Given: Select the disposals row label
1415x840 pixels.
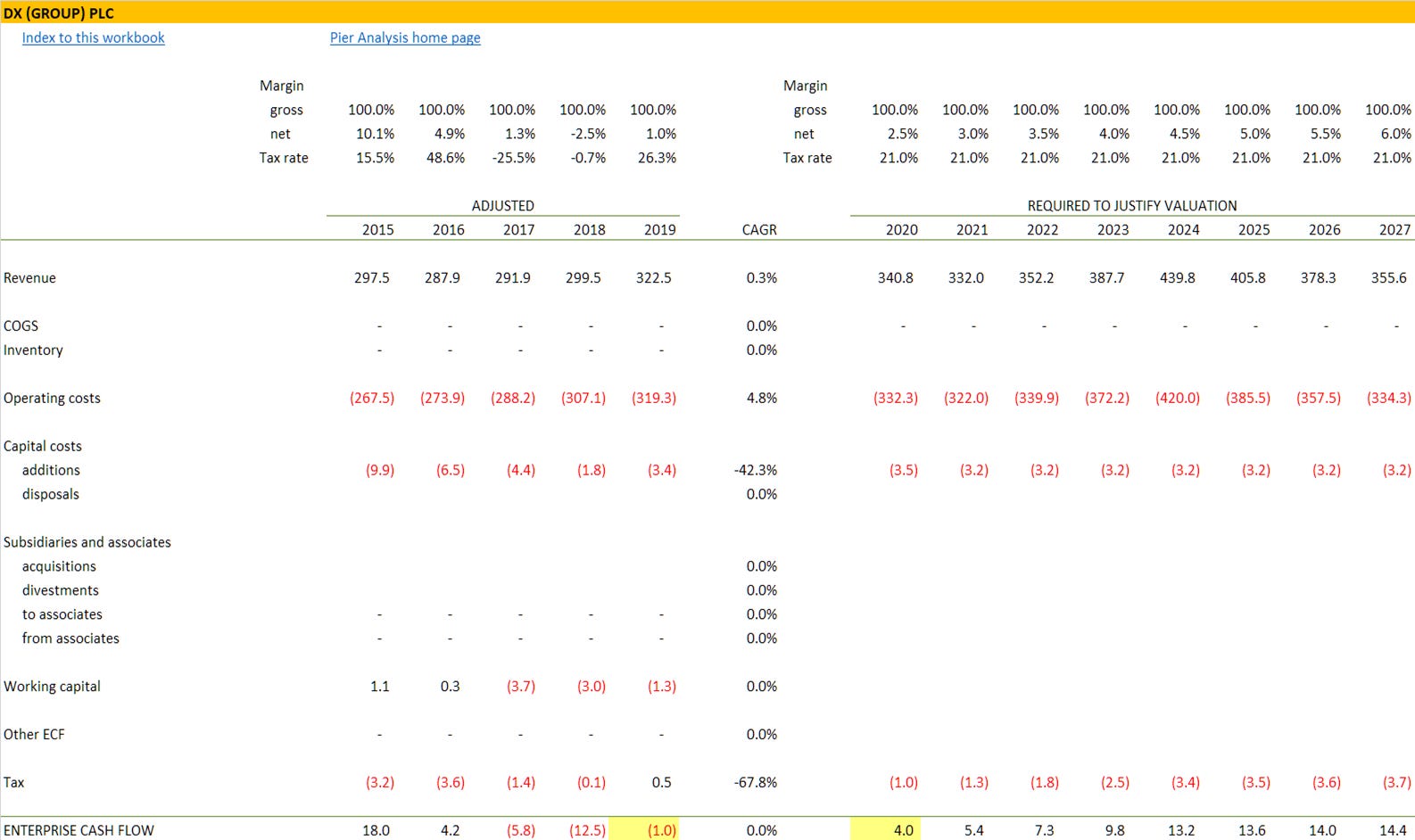Looking at the screenshot, I should point(50,494).
